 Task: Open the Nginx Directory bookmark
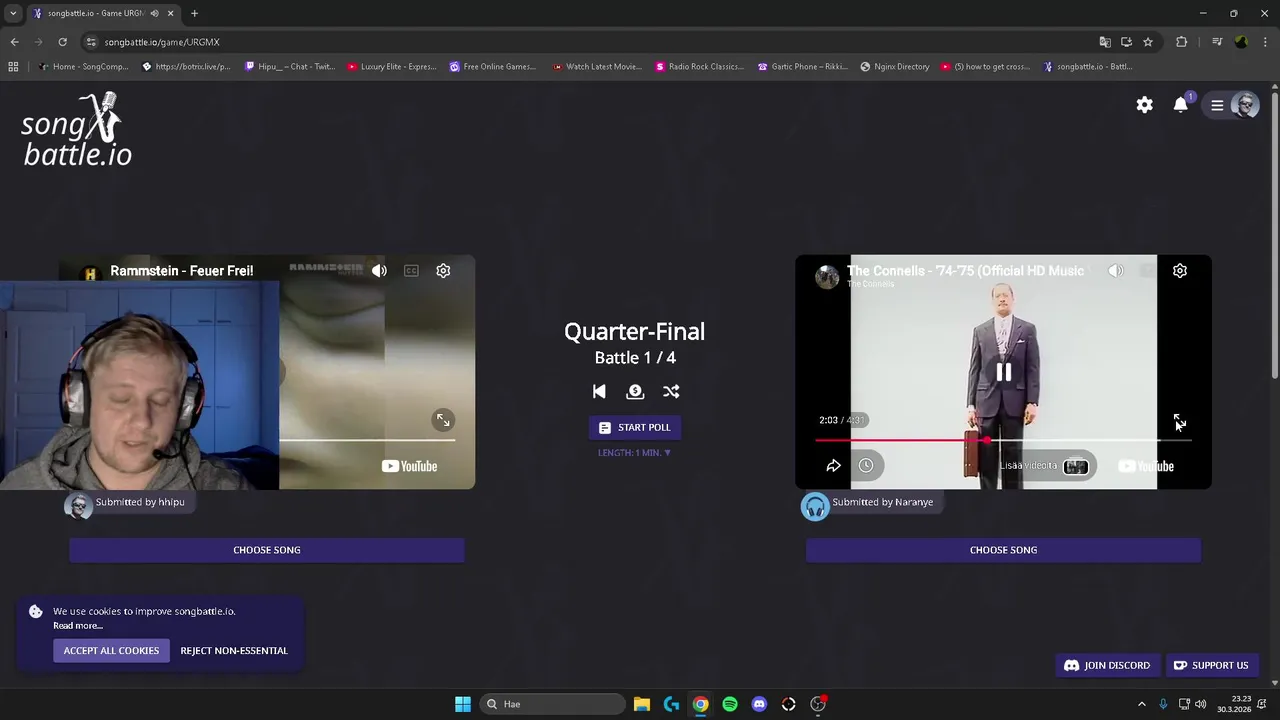click(895, 67)
